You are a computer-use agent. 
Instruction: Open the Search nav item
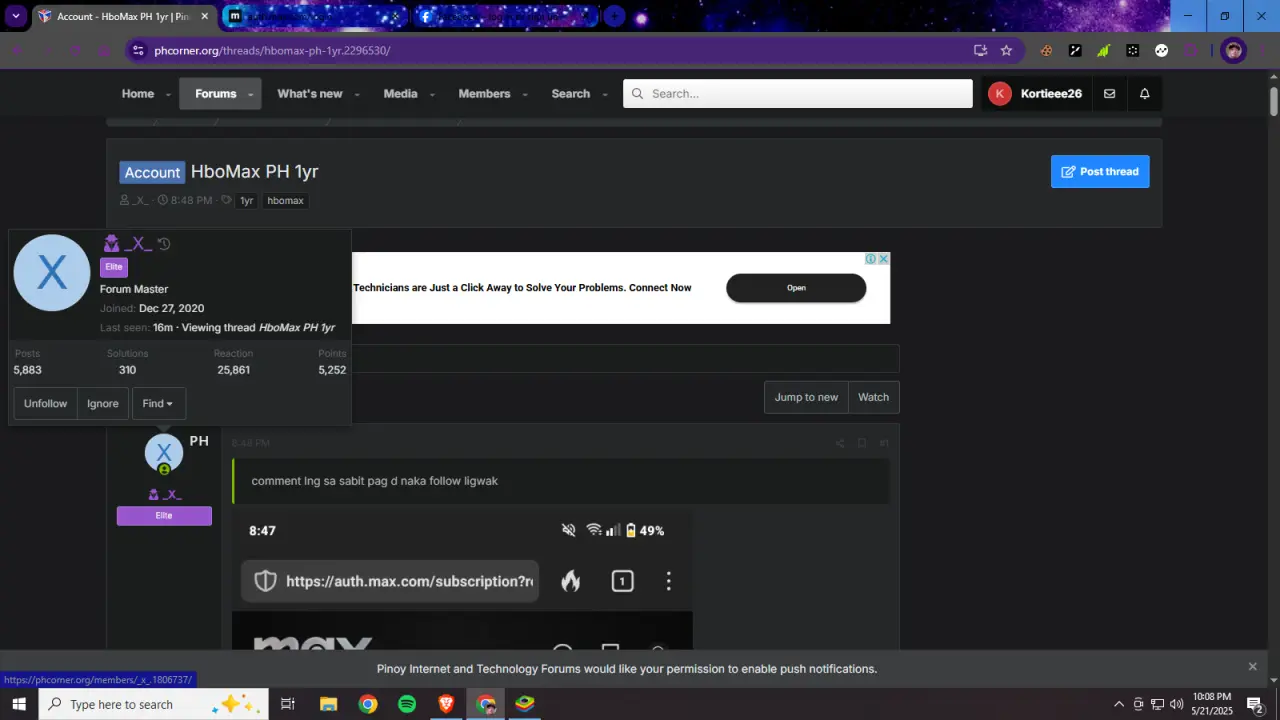point(571,93)
